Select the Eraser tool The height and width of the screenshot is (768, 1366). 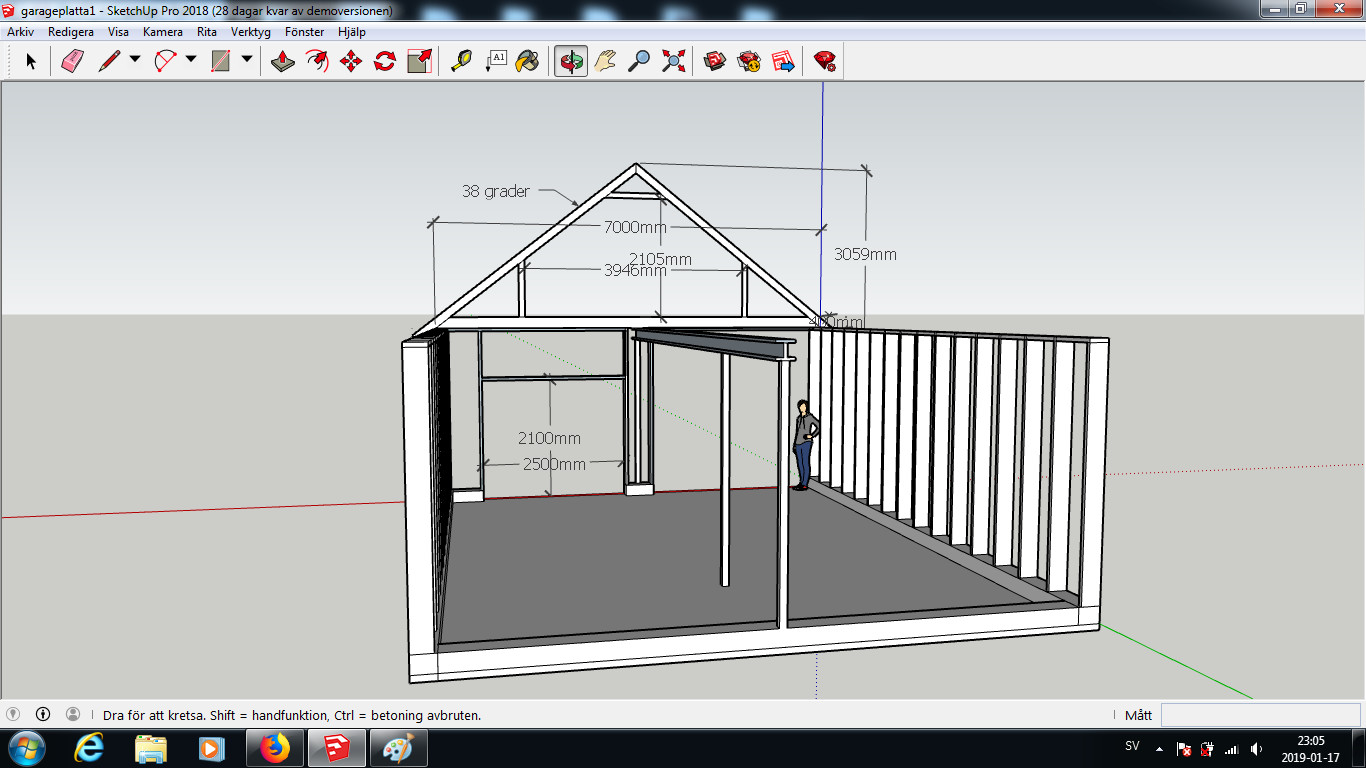(73, 62)
